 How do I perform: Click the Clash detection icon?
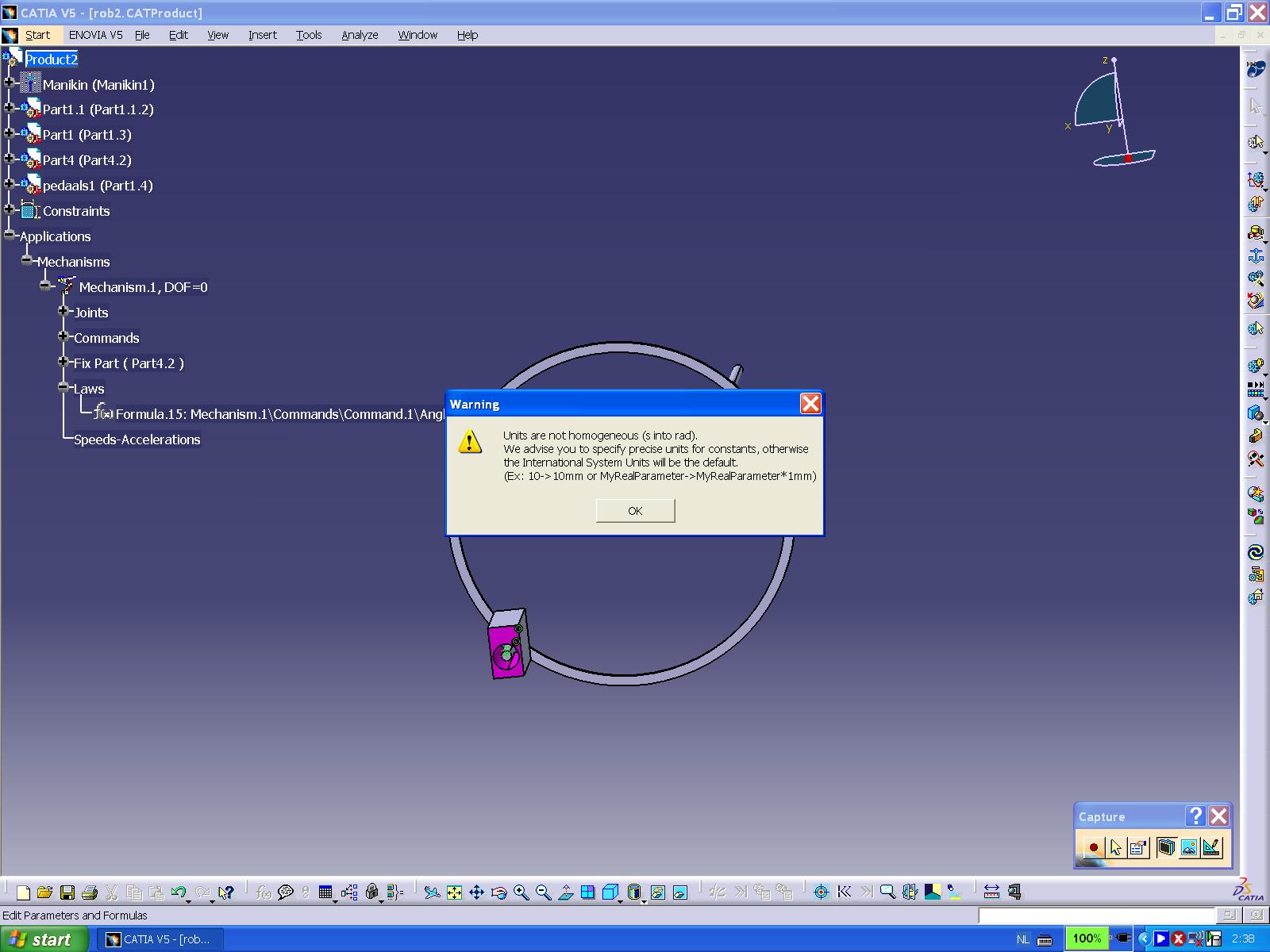[1255, 412]
